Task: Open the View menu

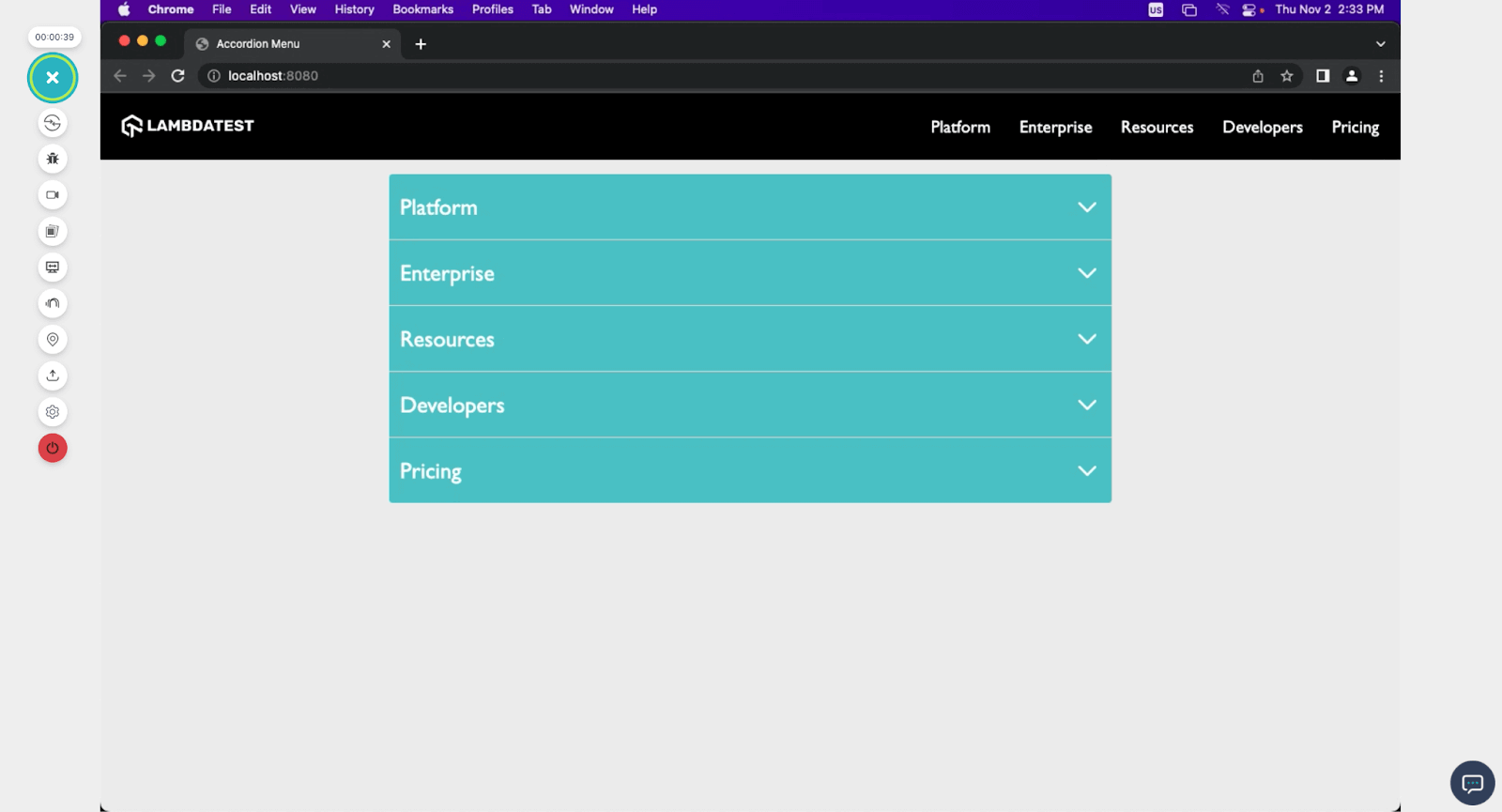Action: pyautogui.click(x=303, y=9)
